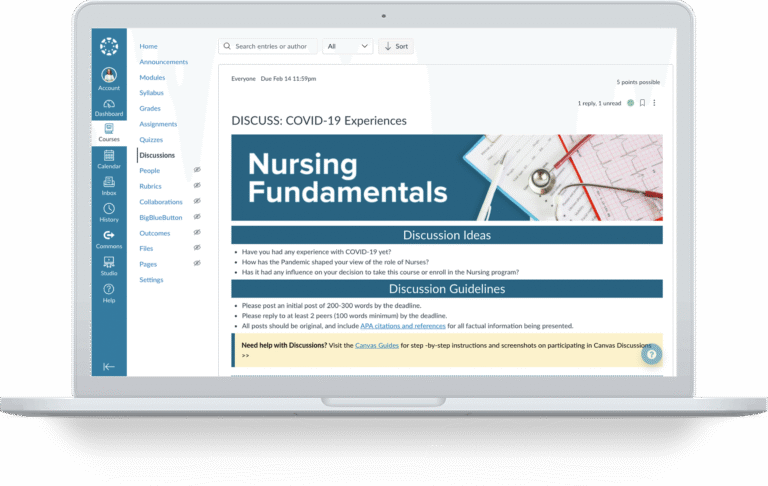Click the Canvas logo at top left
Viewport: 768px width, 486px height.
(109, 47)
